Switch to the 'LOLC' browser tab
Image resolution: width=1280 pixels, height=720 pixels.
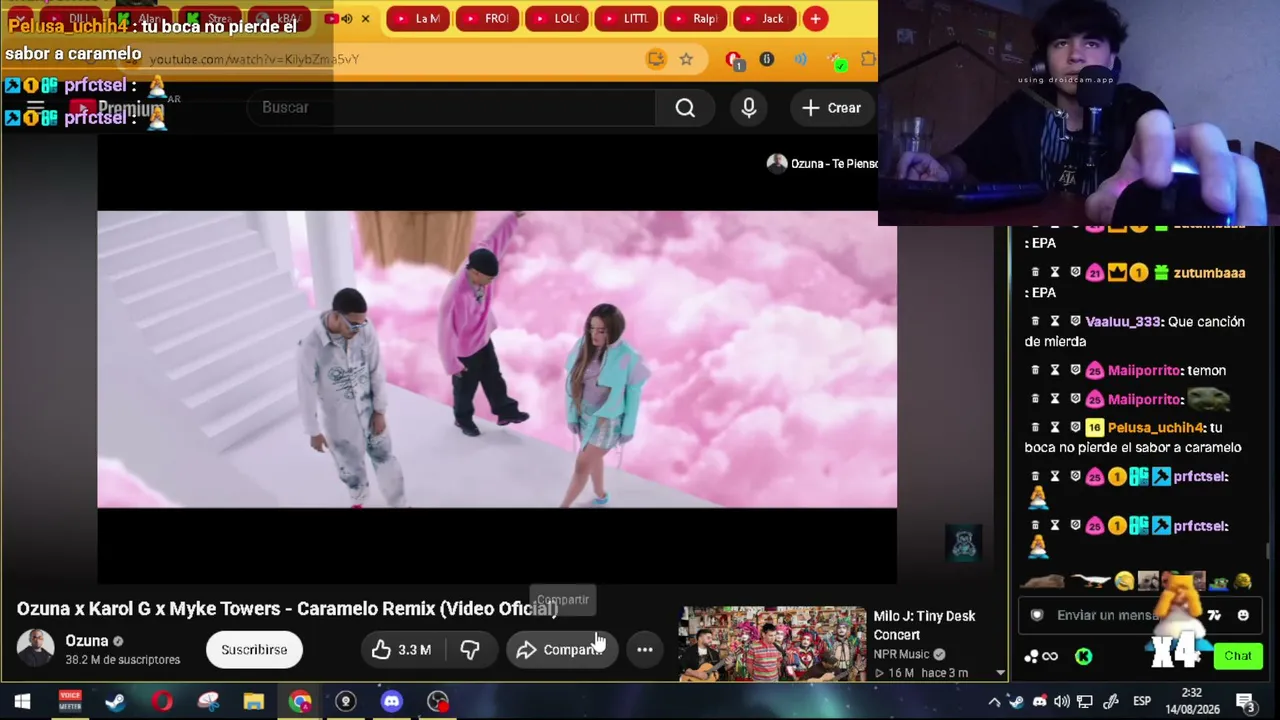(x=556, y=18)
